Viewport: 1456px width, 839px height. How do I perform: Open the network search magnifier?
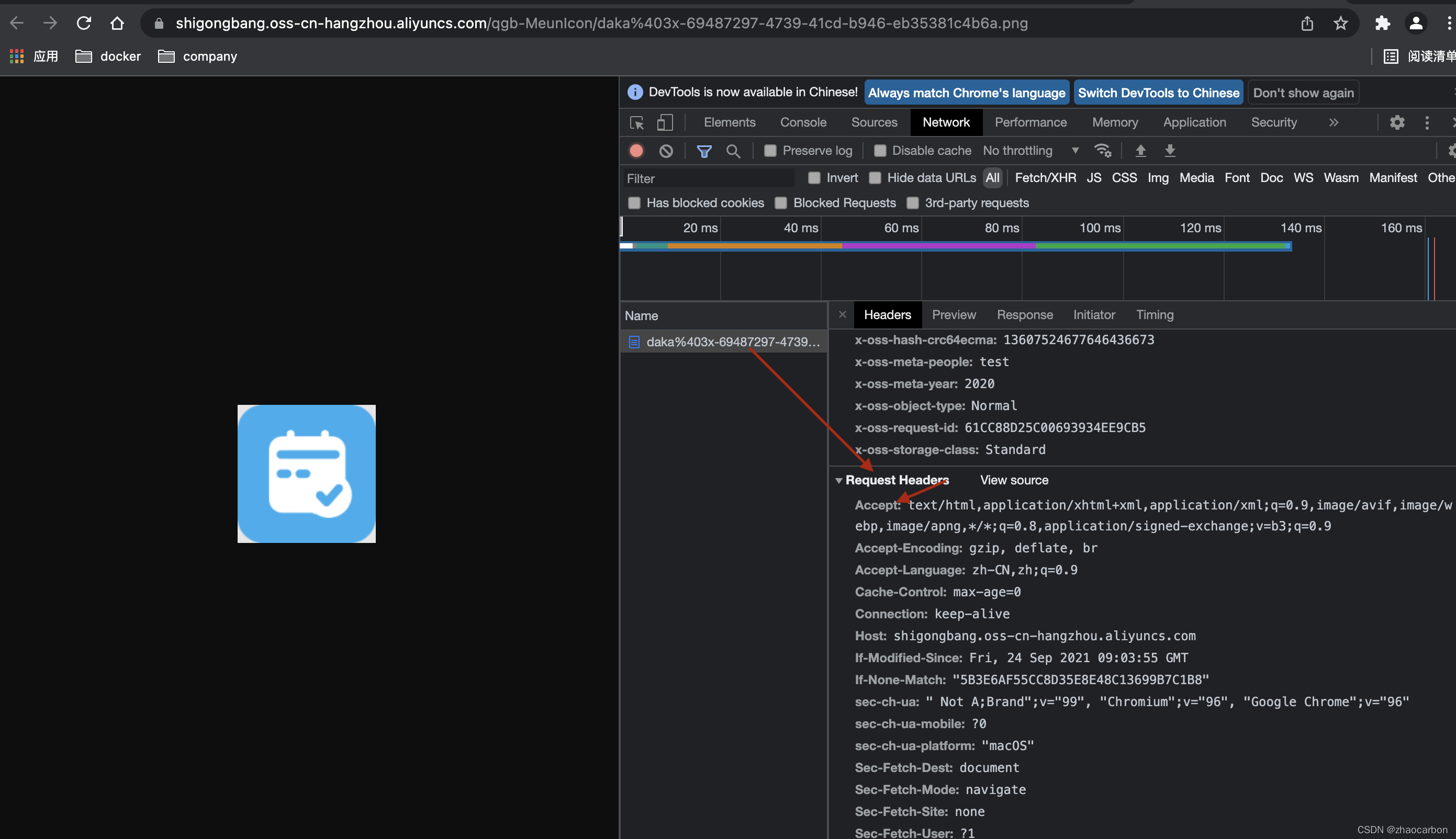[x=733, y=151]
